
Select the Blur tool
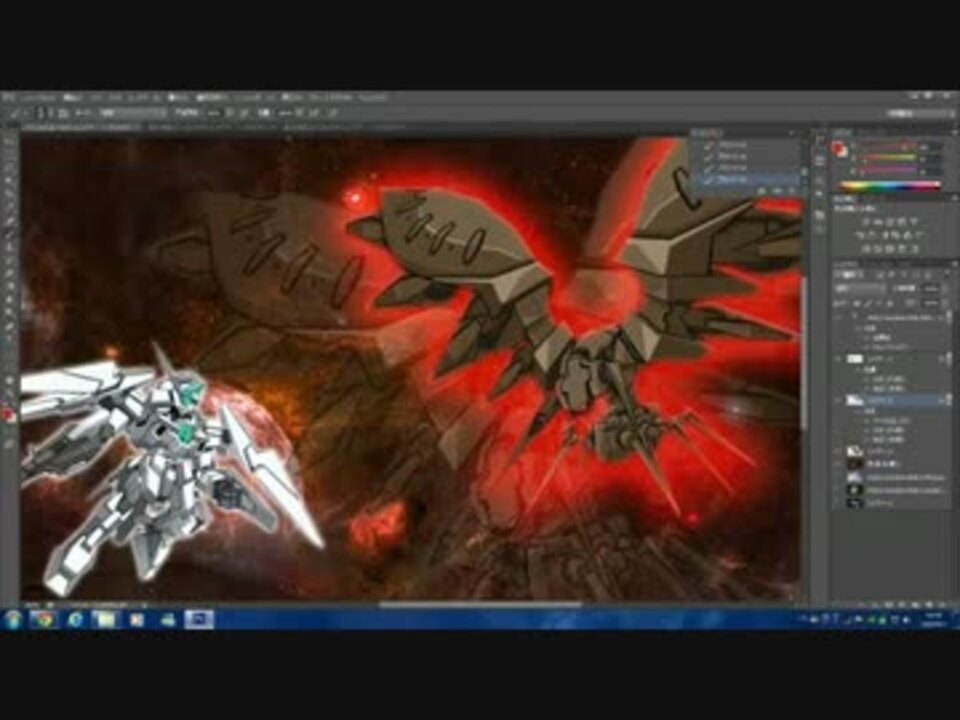pos(9,301)
